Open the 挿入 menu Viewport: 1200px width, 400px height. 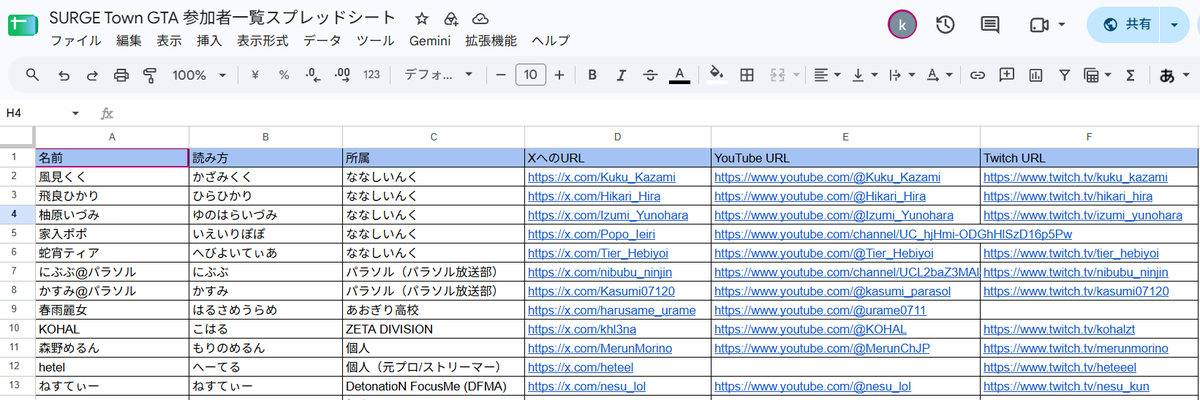pyautogui.click(x=209, y=41)
